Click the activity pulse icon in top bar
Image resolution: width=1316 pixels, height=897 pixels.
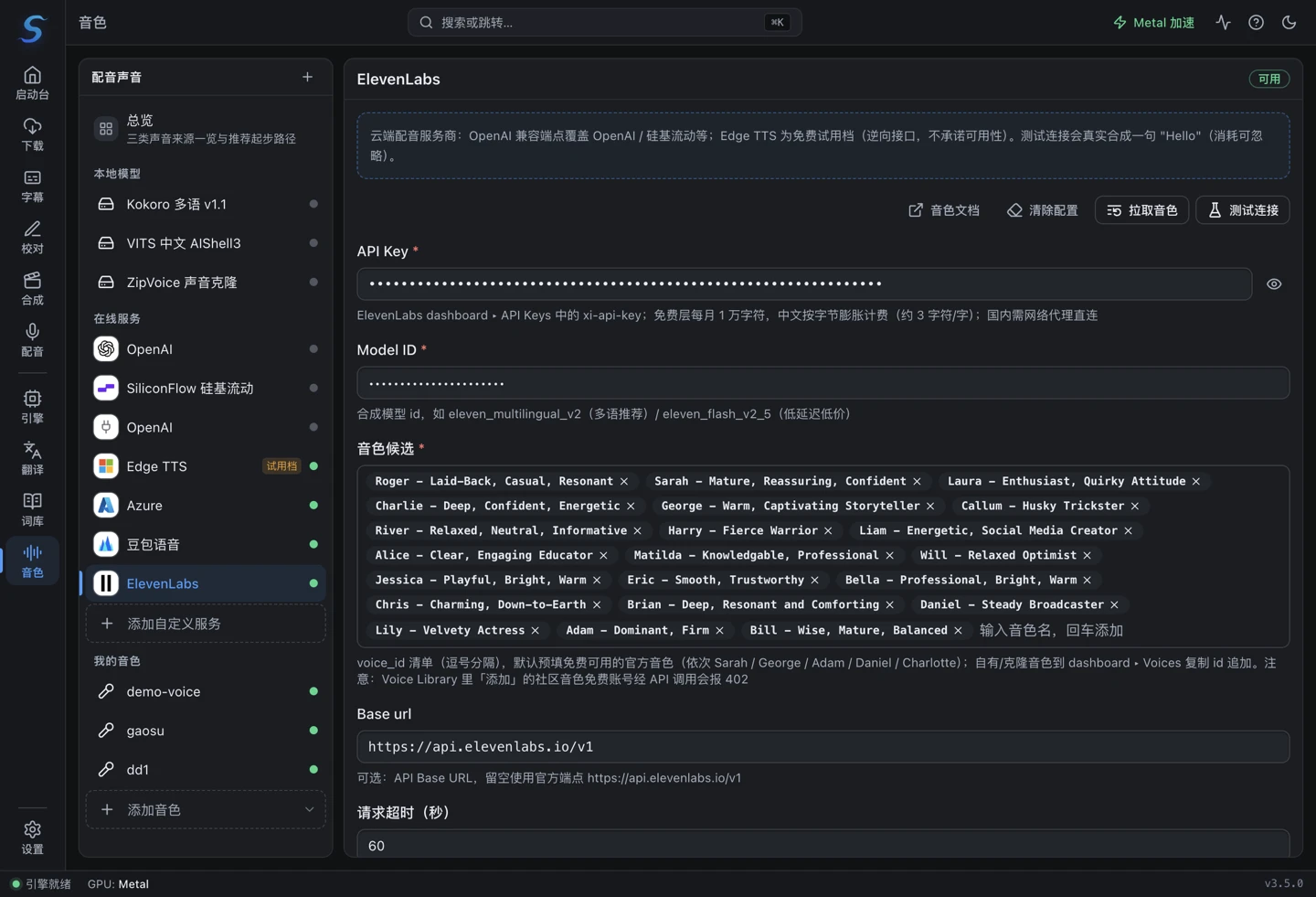coord(1223,23)
